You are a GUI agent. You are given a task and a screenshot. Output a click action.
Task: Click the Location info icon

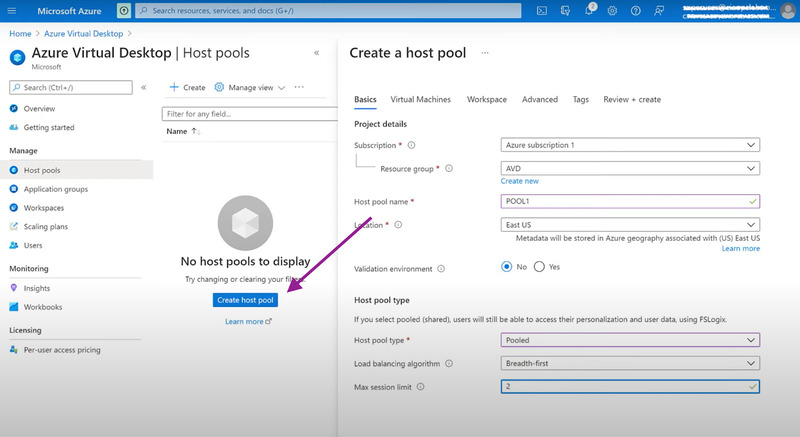398,225
